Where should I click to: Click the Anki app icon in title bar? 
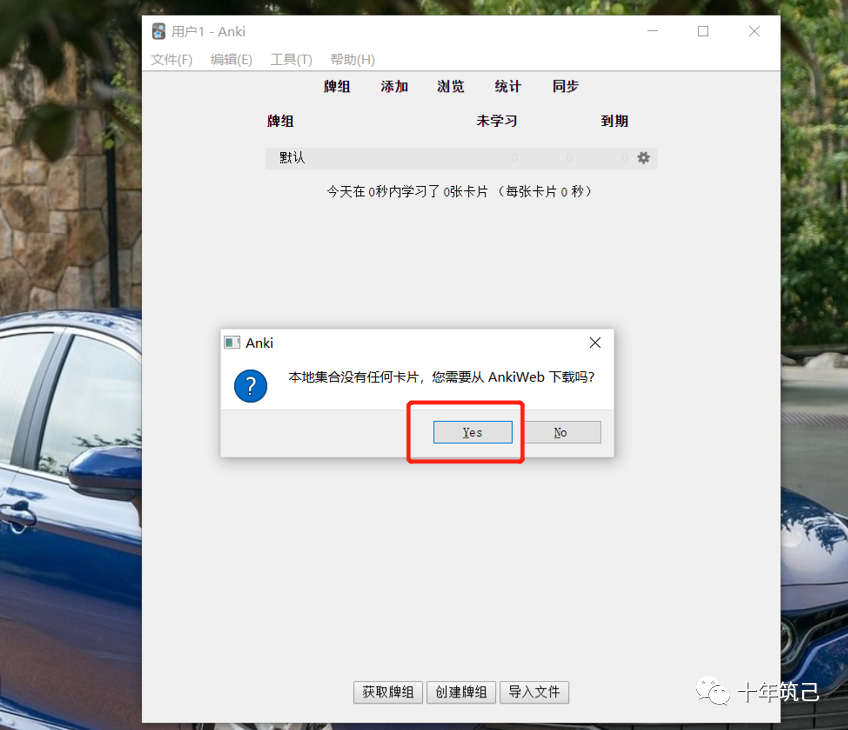tap(158, 31)
